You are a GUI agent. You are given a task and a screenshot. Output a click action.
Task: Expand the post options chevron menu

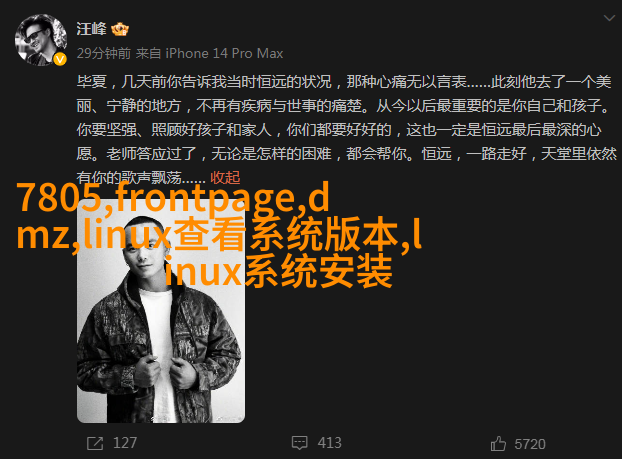tap(609, 18)
